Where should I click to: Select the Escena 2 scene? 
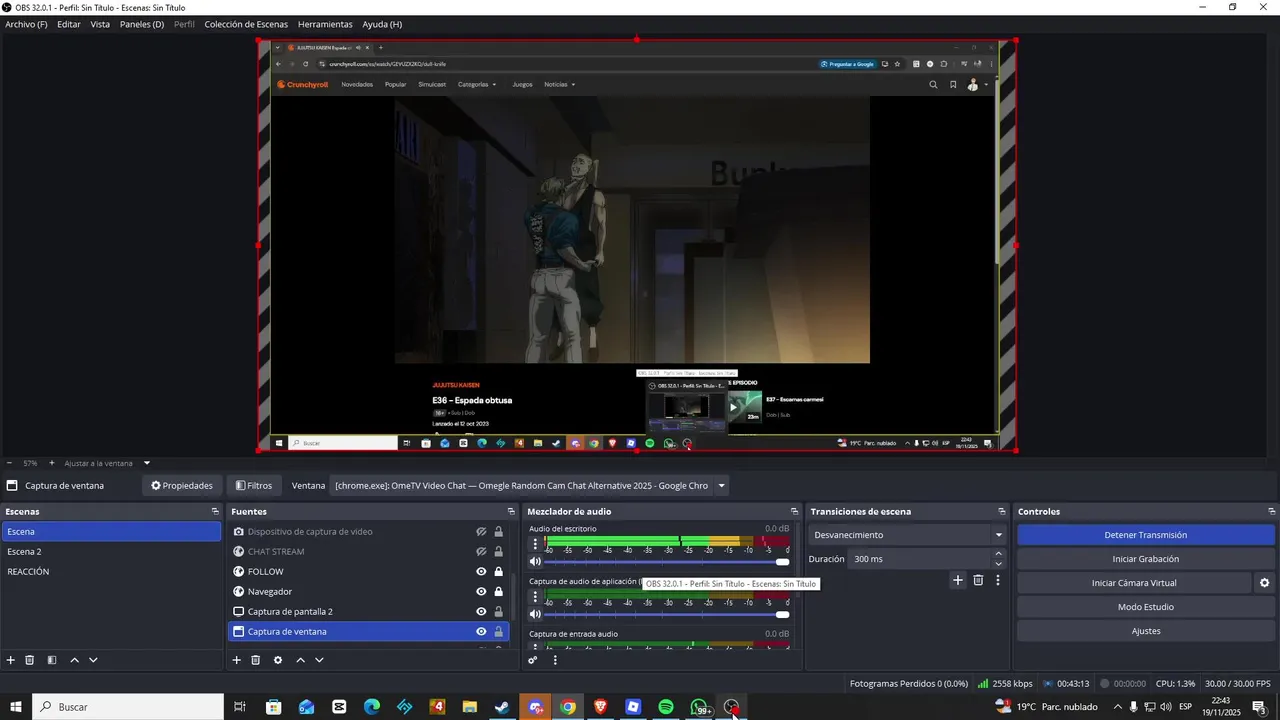(111, 552)
